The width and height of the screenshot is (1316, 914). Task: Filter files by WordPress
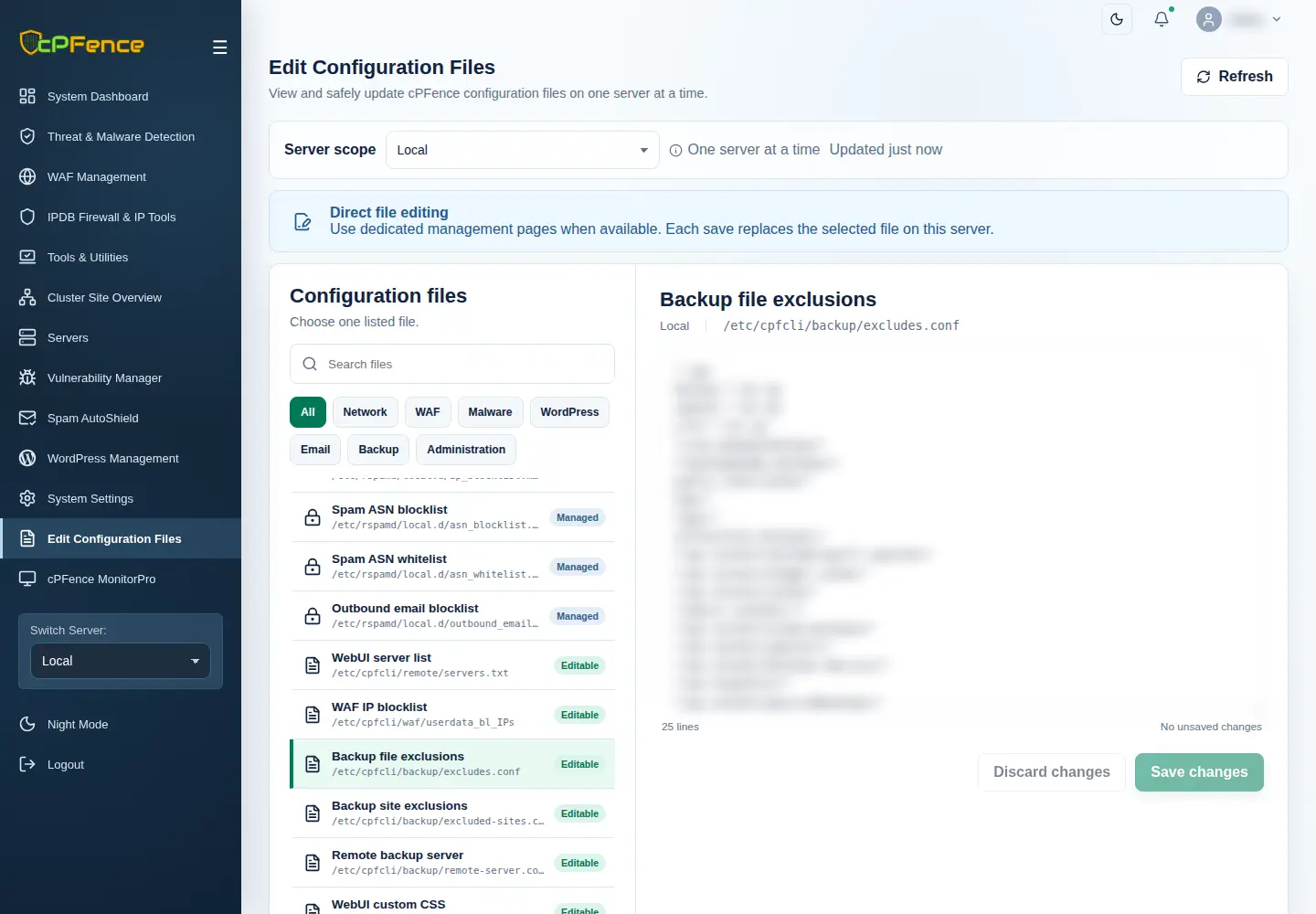569,412
